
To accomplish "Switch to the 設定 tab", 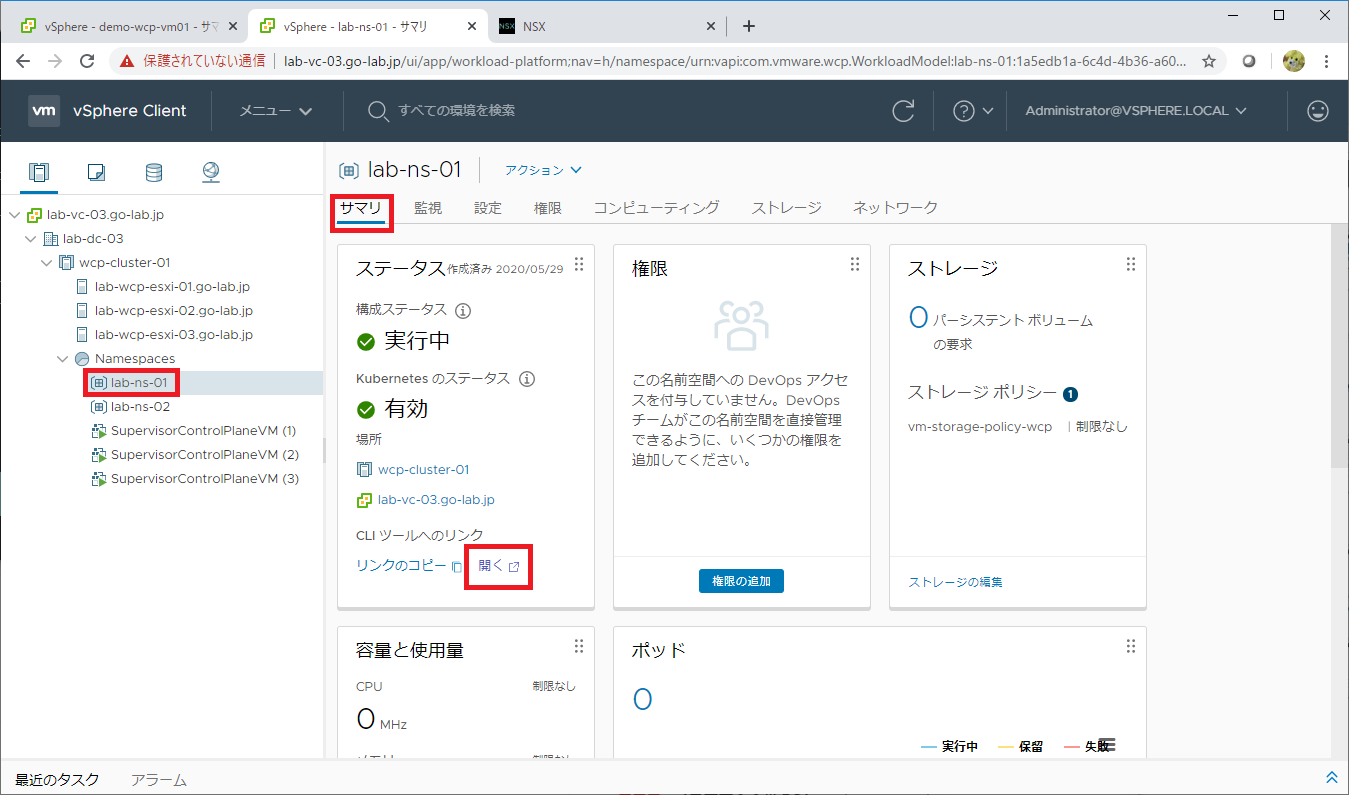I will [x=488, y=208].
